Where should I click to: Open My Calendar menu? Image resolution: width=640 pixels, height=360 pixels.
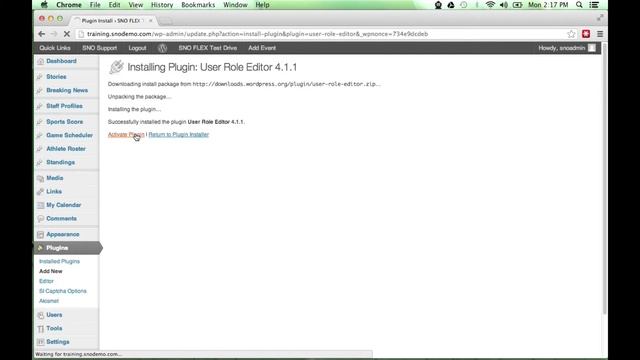point(64,205)
